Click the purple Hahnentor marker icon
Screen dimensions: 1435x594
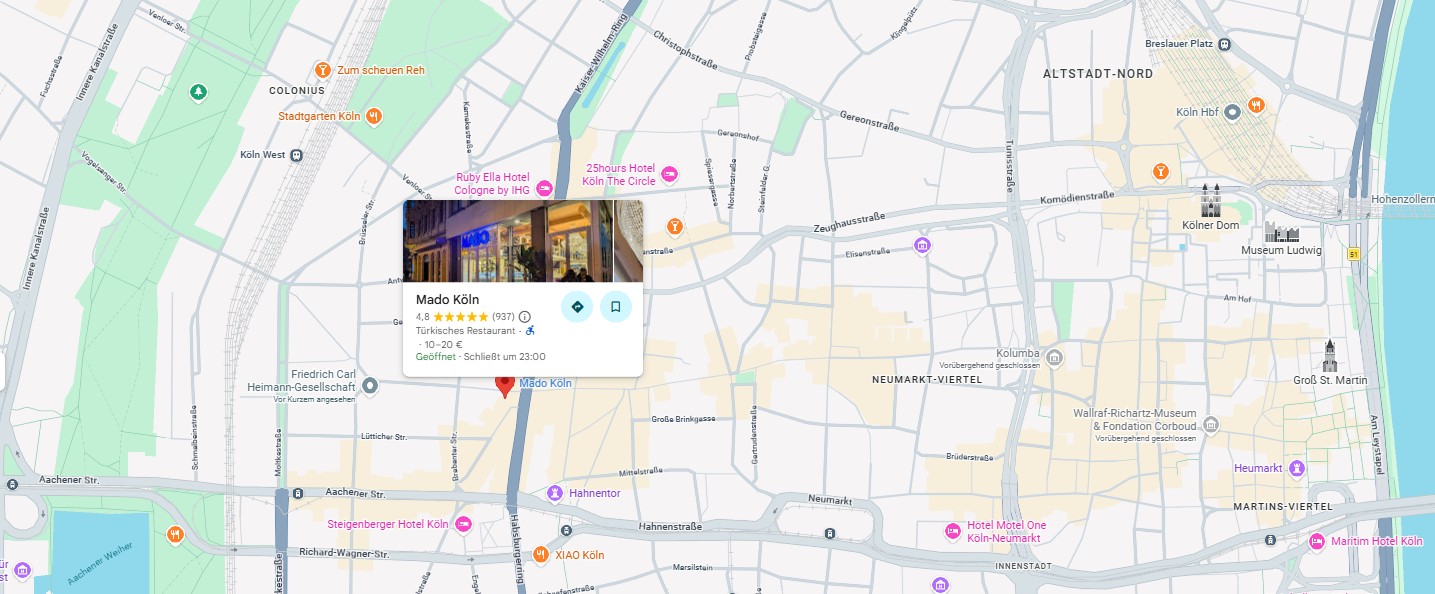[555, 493]
